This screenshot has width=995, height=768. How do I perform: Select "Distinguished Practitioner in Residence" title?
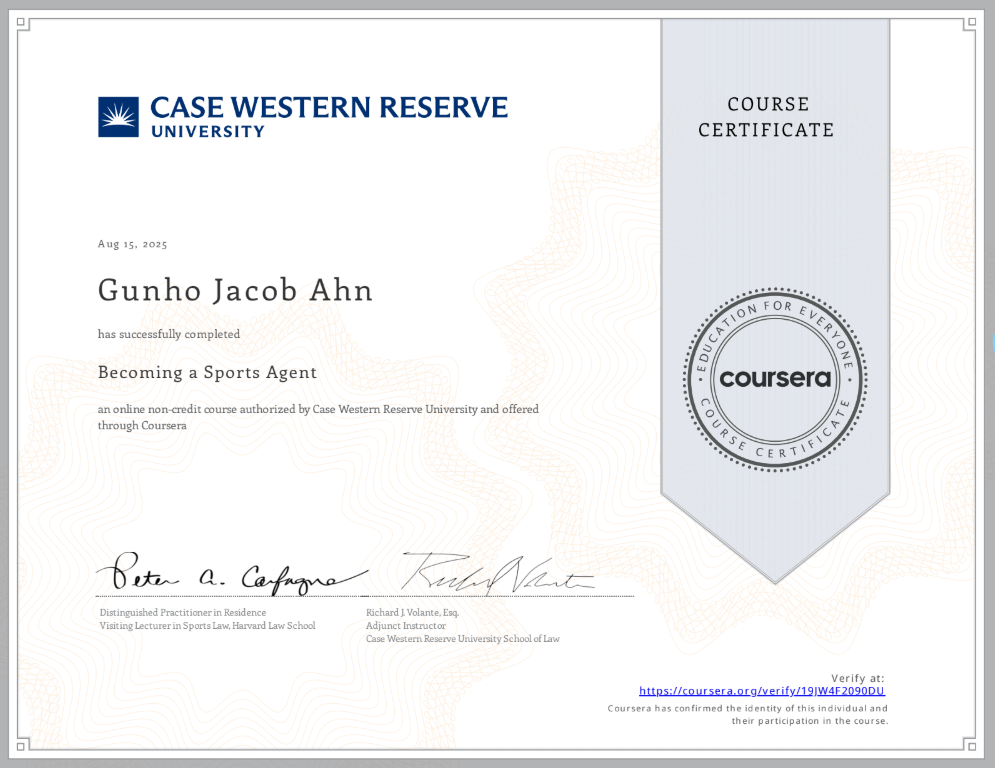tap(183, 612)
